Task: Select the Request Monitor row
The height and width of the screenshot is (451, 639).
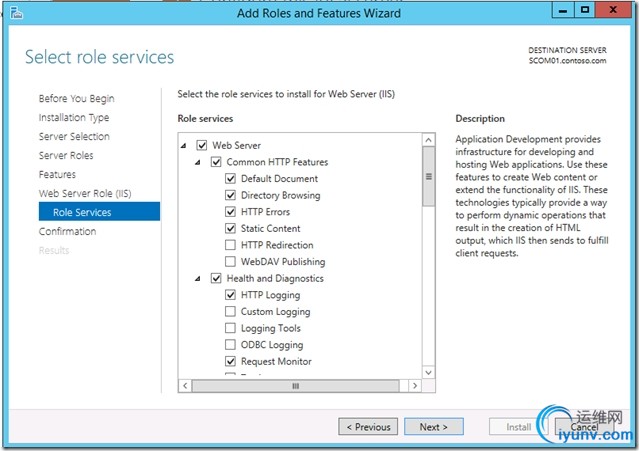Action: click(276, 361)
